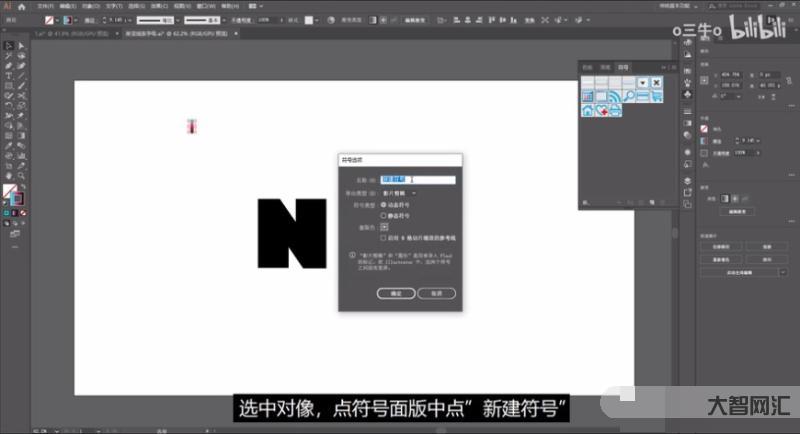
Task: Pick the Pen tool in the left toolbar
Action: (8, 66)
